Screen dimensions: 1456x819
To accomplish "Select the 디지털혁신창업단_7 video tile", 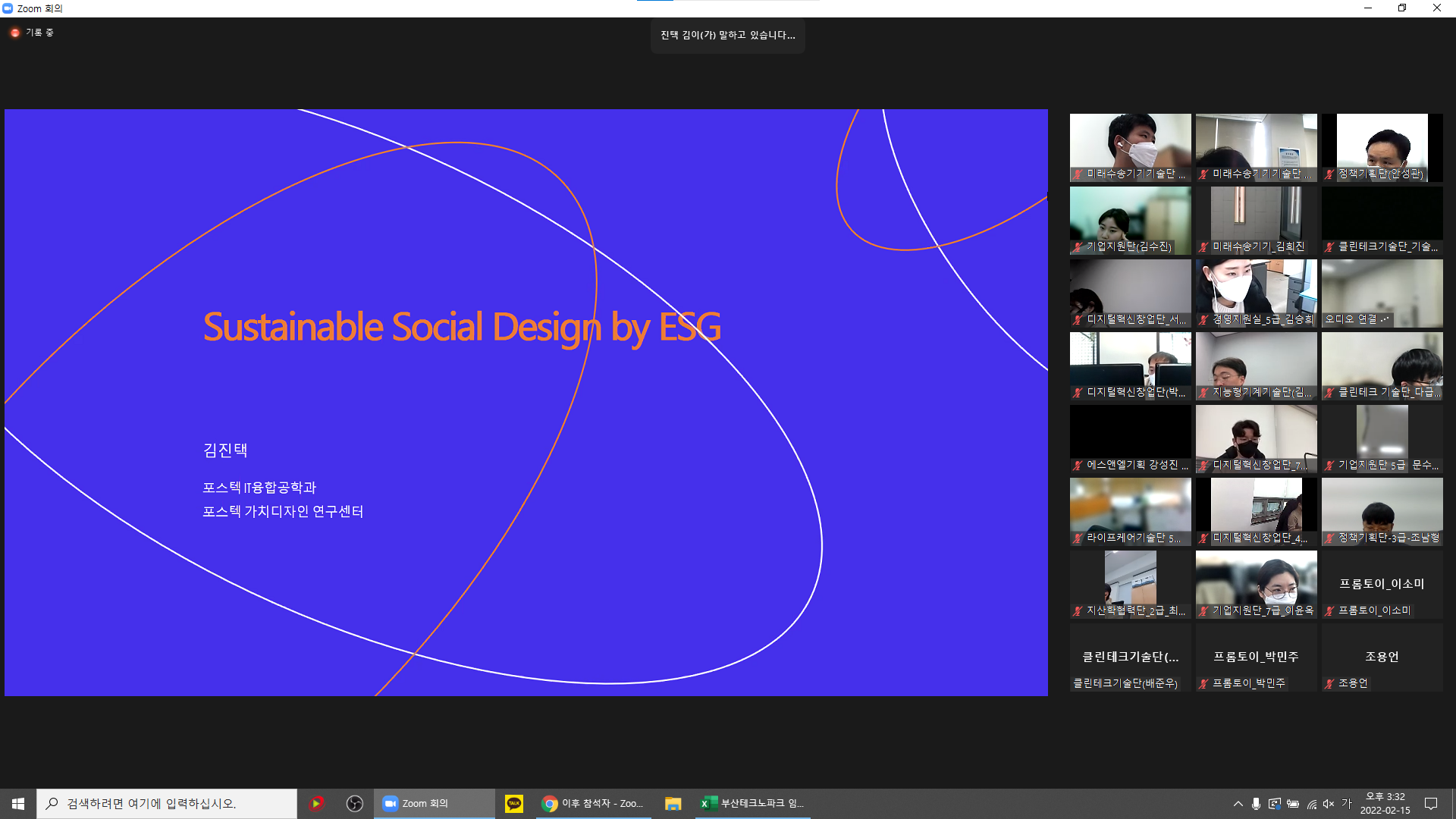I will 1256,439.
